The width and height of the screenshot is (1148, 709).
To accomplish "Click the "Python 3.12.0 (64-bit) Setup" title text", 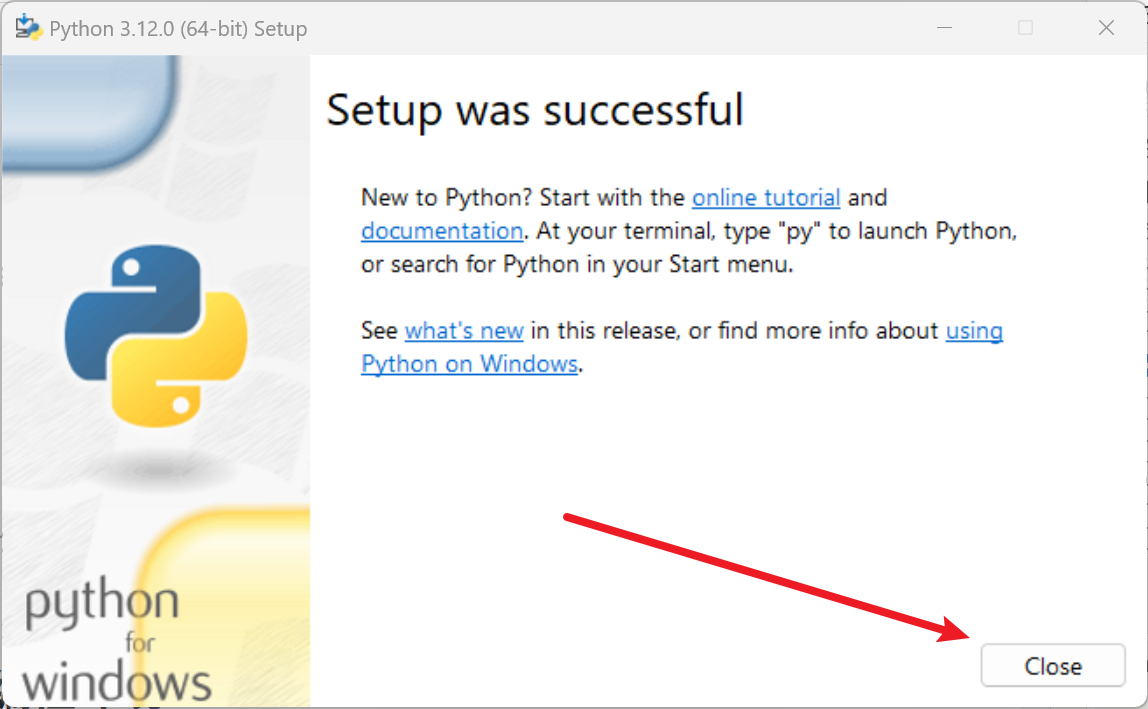I will click(x=178, y=29).
